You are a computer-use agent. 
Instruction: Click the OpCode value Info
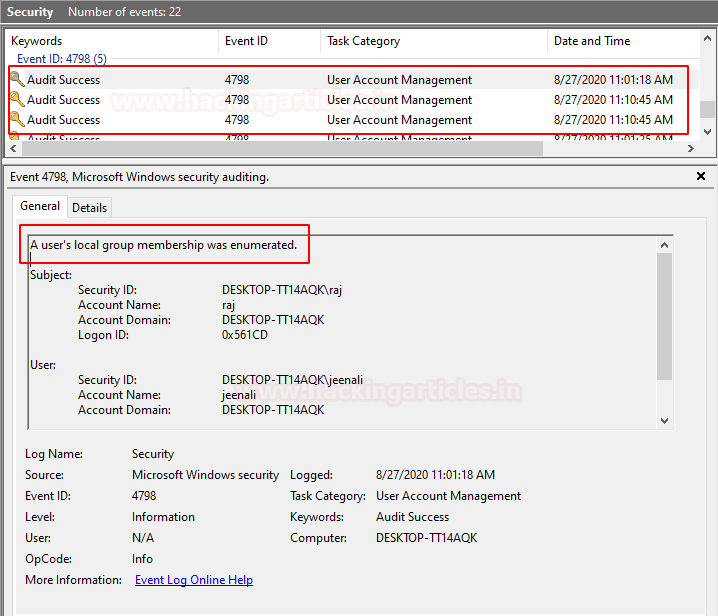(142, 559)
